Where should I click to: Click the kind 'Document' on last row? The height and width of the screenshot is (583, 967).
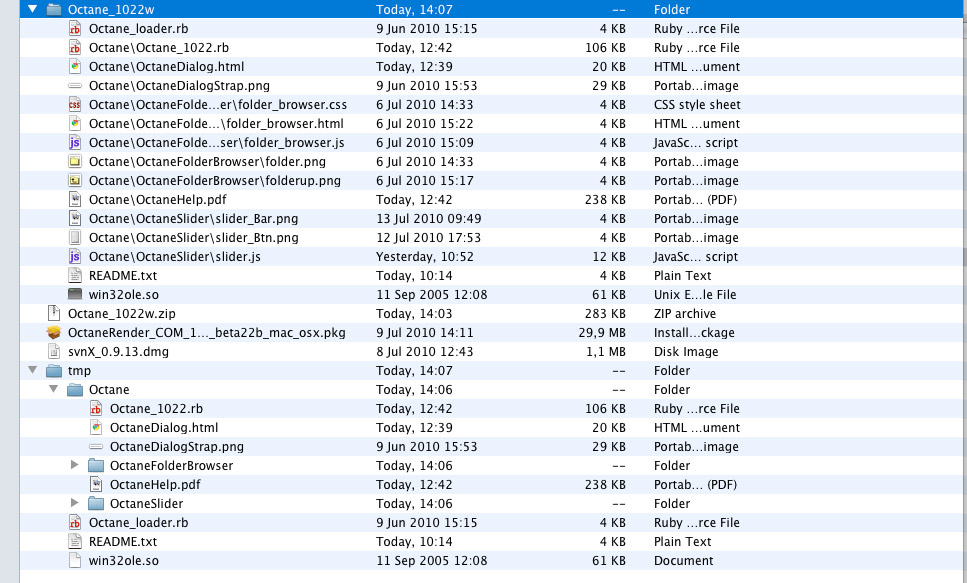click(683, 560)
